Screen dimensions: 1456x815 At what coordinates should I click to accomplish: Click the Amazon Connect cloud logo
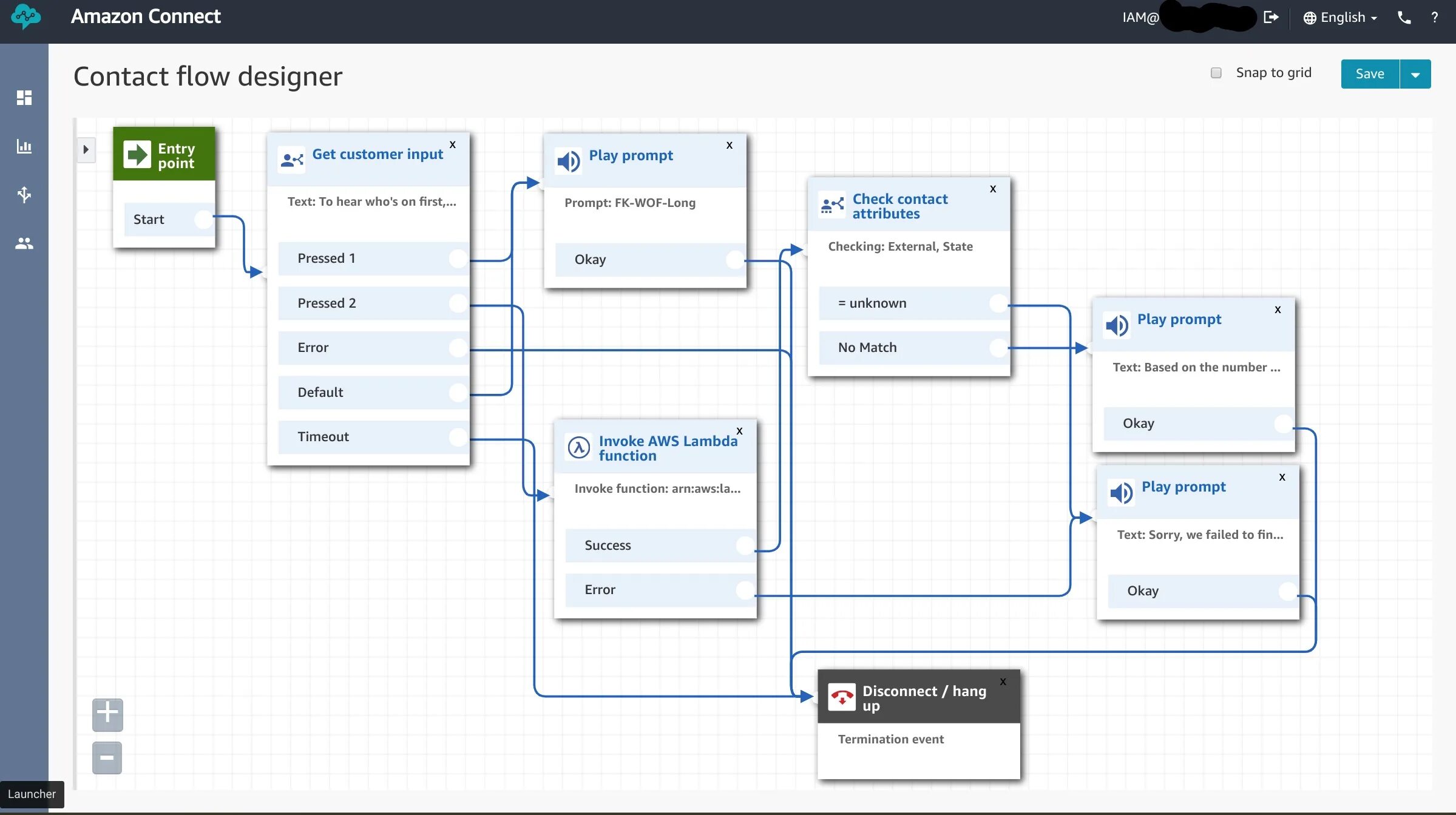(25, 16)
